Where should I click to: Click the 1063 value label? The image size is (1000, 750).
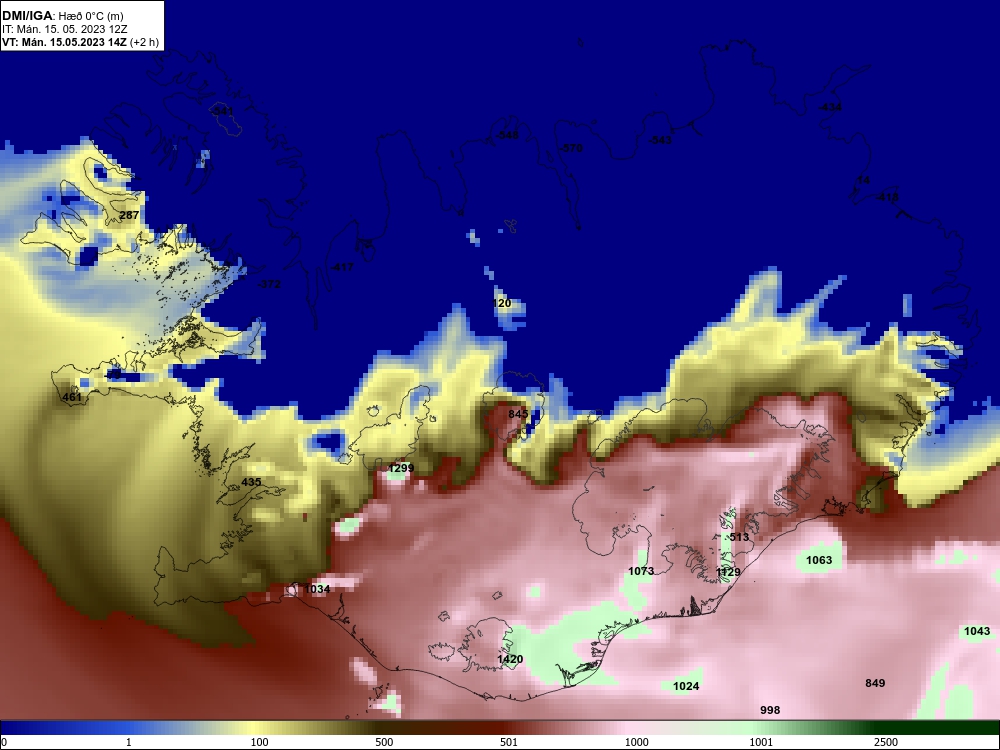[819, 560]
